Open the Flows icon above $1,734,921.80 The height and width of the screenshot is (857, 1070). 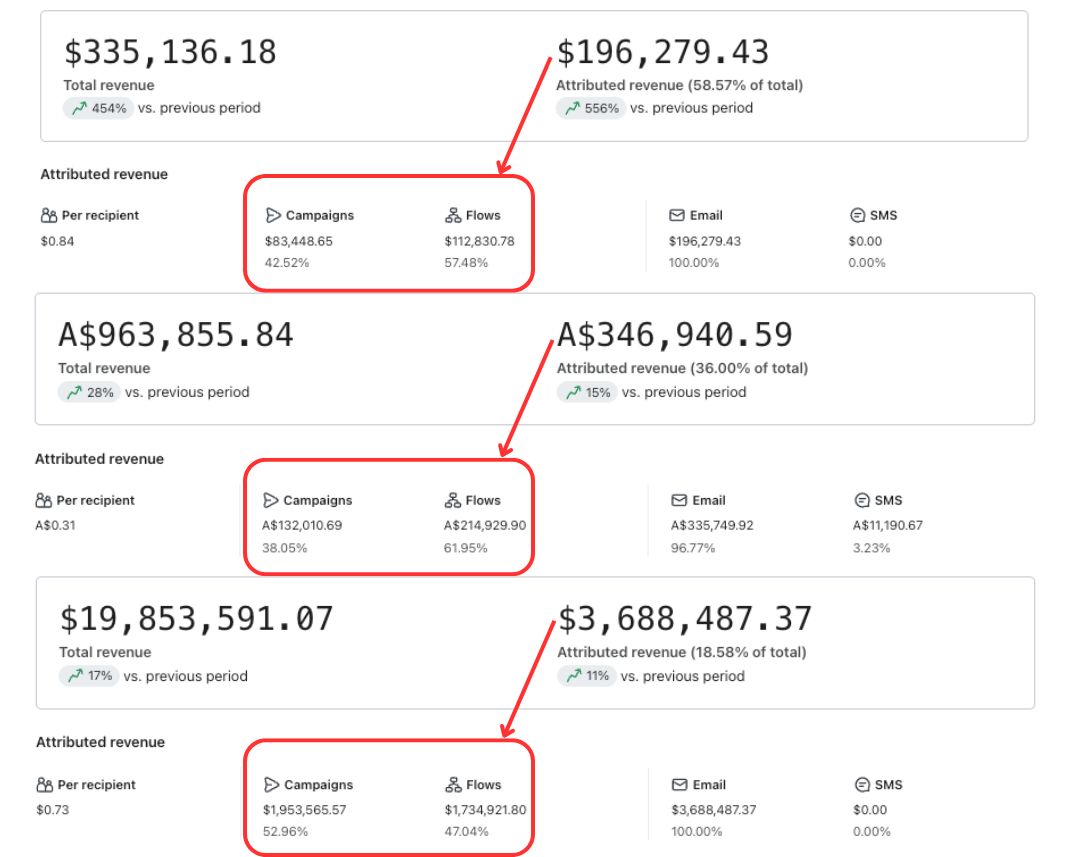(453, 785)
